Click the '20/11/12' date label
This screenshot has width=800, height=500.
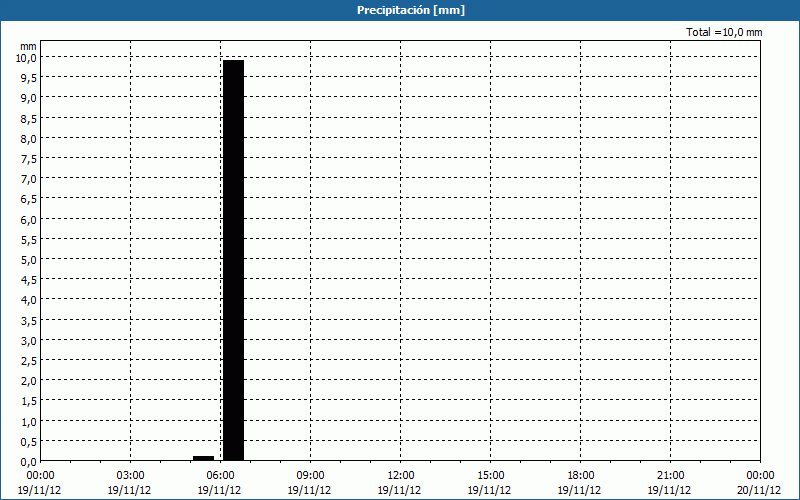(759, 490)
